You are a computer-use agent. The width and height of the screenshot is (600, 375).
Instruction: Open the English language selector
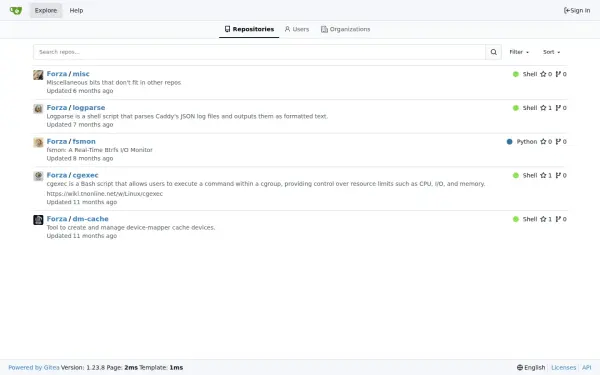point(531,367)
